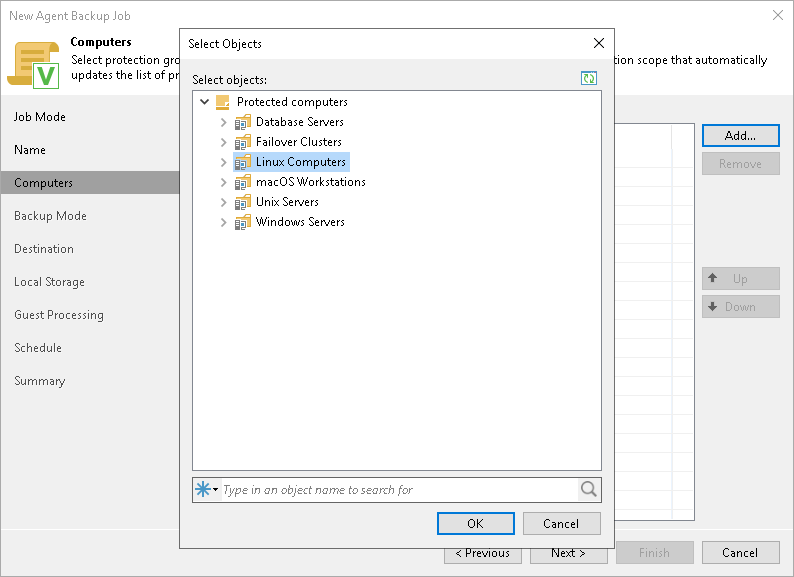This screenshot has width=794, height=577.
Task: Select Windows Servers in the tree
Action: tap(300, 222)
